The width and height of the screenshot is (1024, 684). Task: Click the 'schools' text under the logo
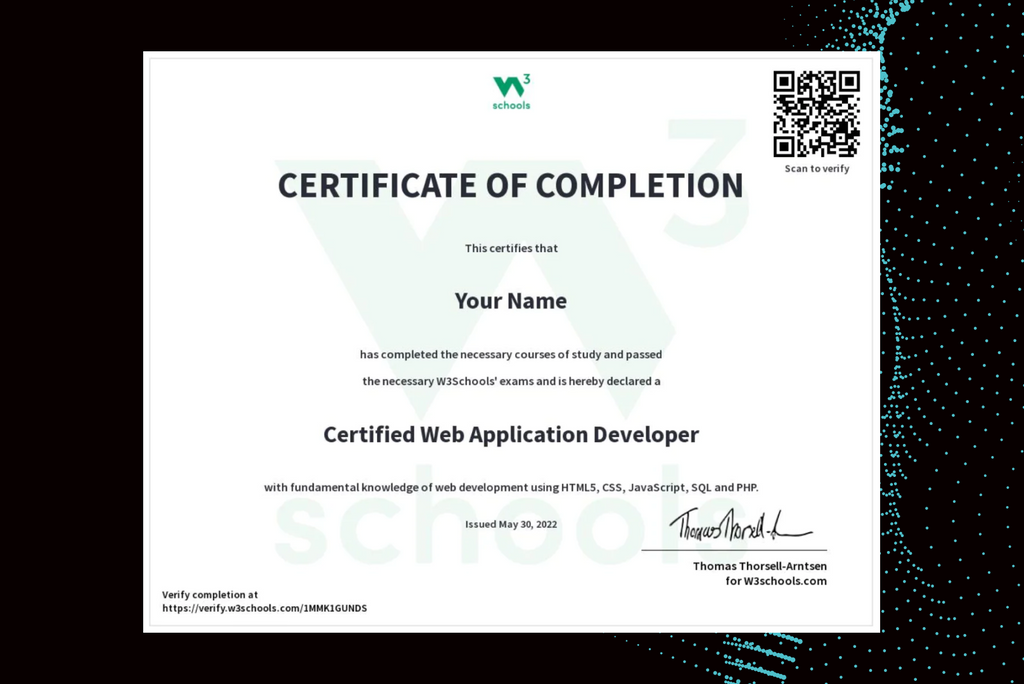[511, 104]
